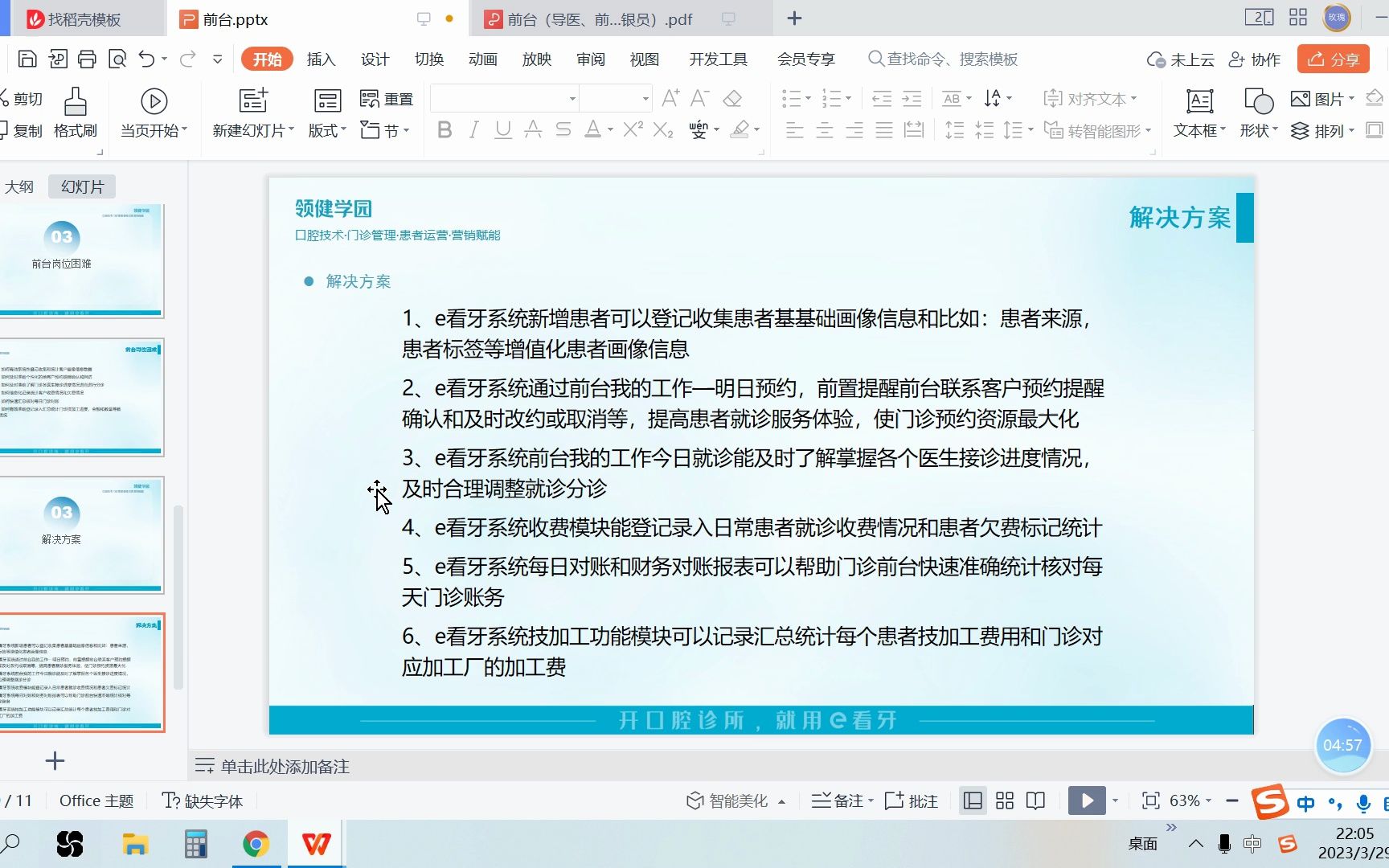The image size is (1389, 868).
Task: Open the font size dropdown
Action: (x=645, y=99)
